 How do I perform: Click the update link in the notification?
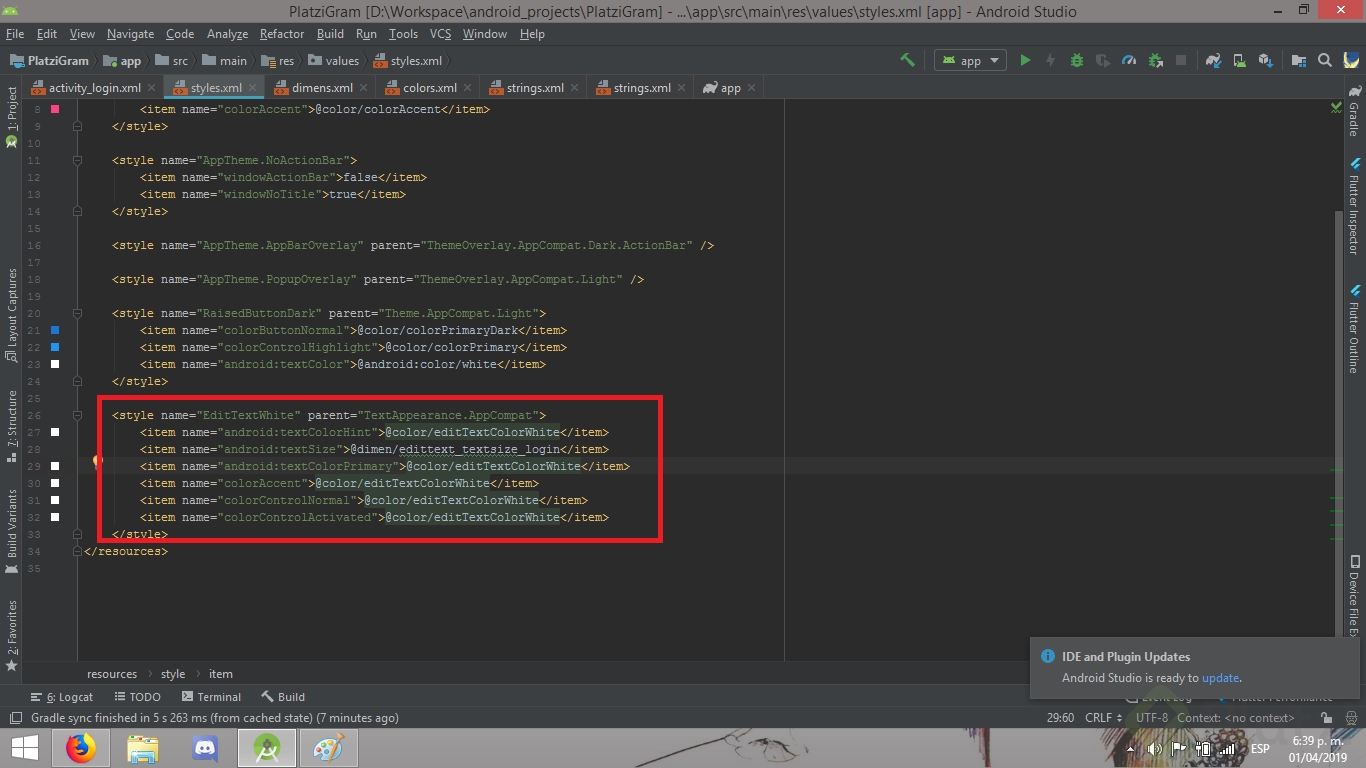coord(1220,678)
